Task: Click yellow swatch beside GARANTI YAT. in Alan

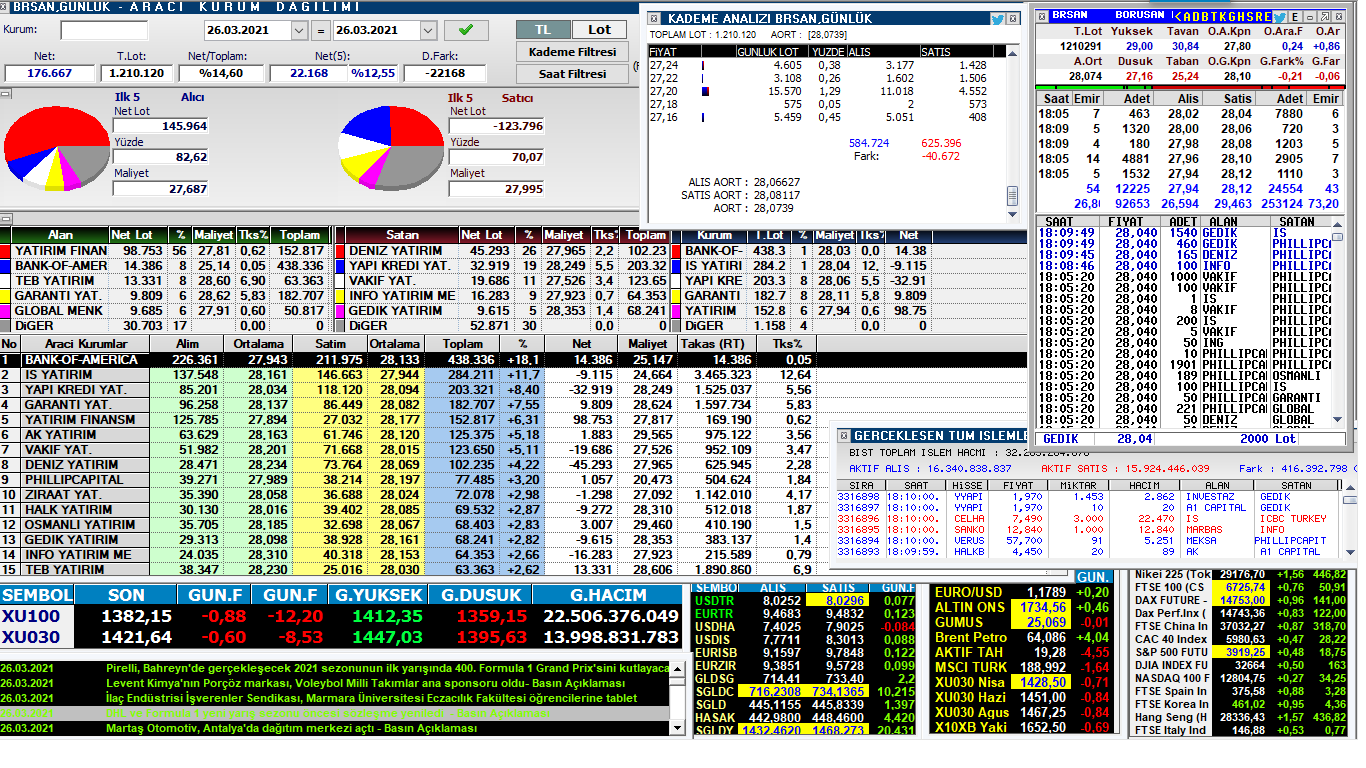Action: [4, 296]
